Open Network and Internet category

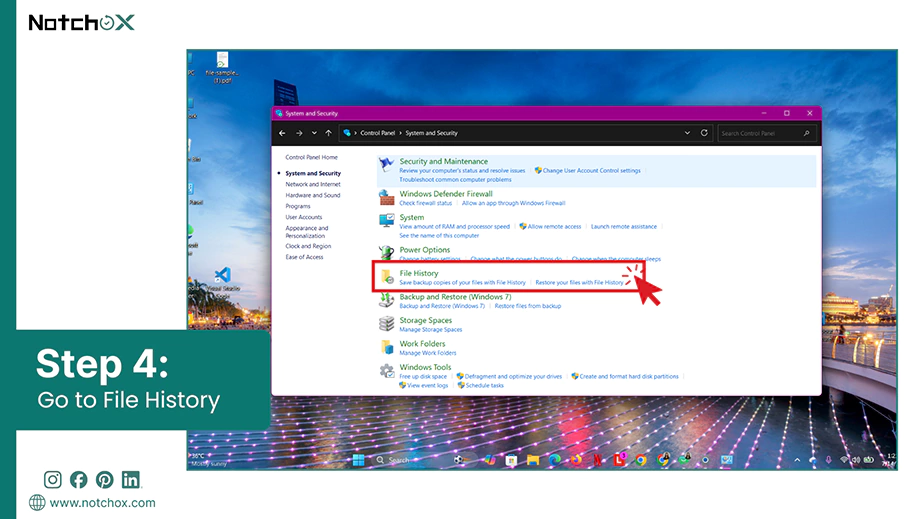pyautogui.click(x=313, y=185)
